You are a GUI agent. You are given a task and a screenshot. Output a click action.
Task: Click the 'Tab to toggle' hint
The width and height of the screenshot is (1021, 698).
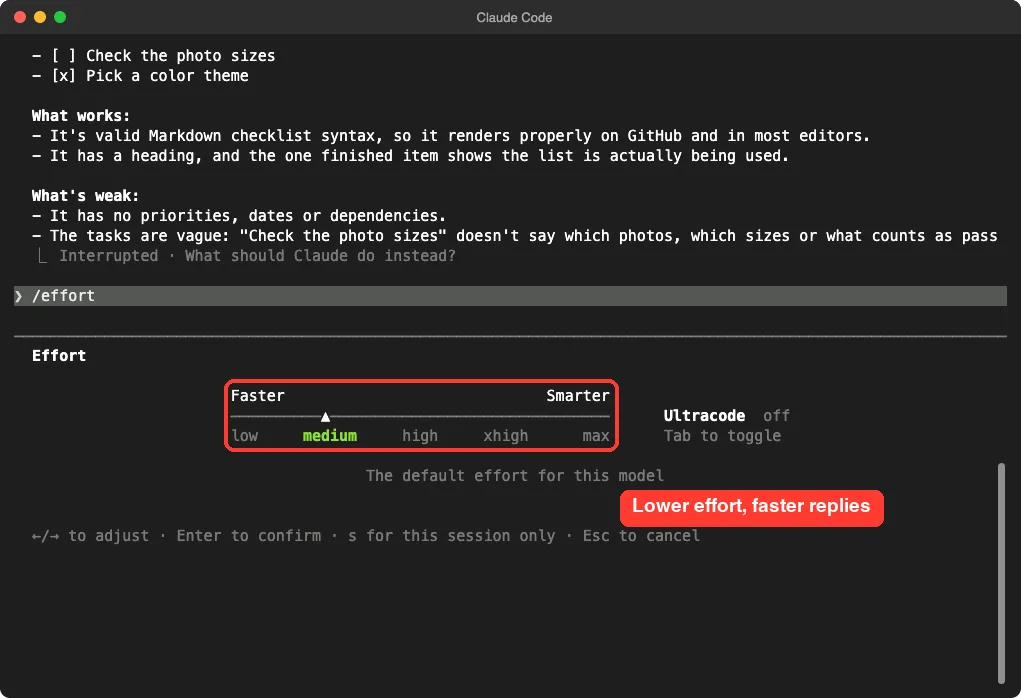(722, 436)
